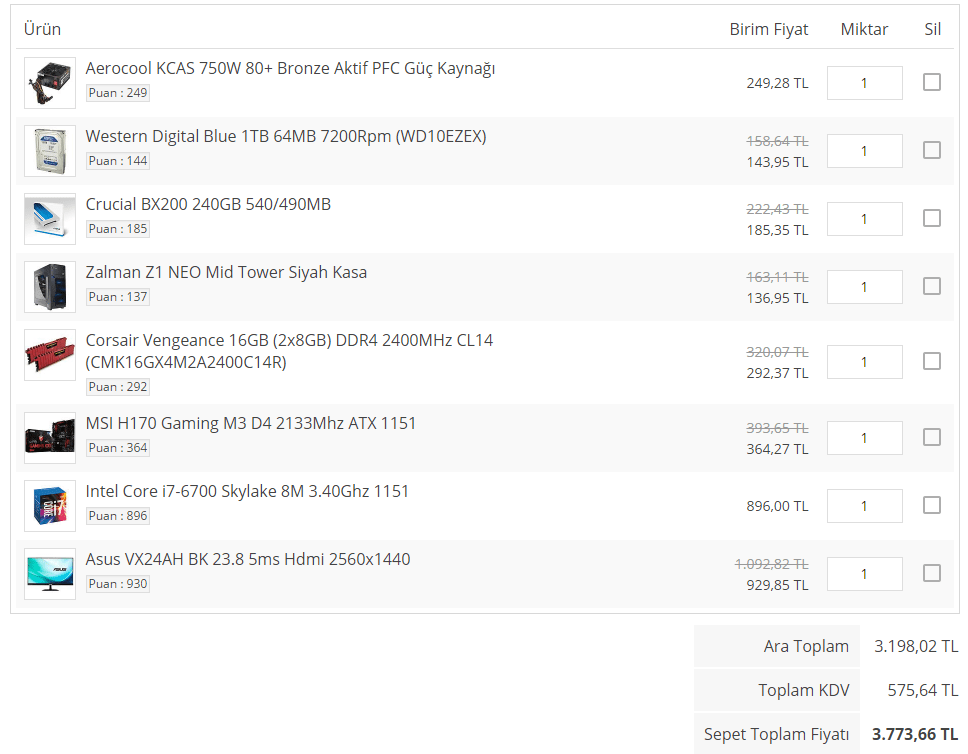Click the 'Sepet Toplam Fiyatı' label
The height and width of the screenshot is (754, 968).
[x=777, y=734]
